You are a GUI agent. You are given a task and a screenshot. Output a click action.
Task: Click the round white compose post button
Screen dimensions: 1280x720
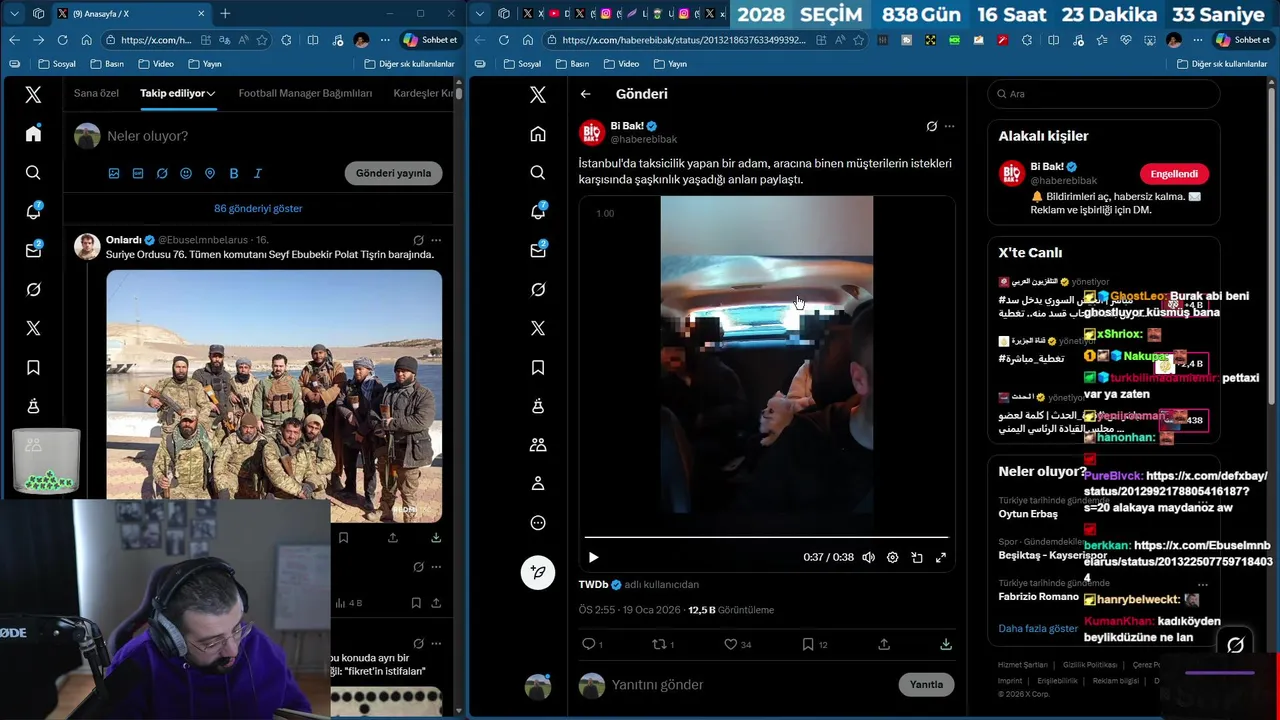(x=538, y=572)
